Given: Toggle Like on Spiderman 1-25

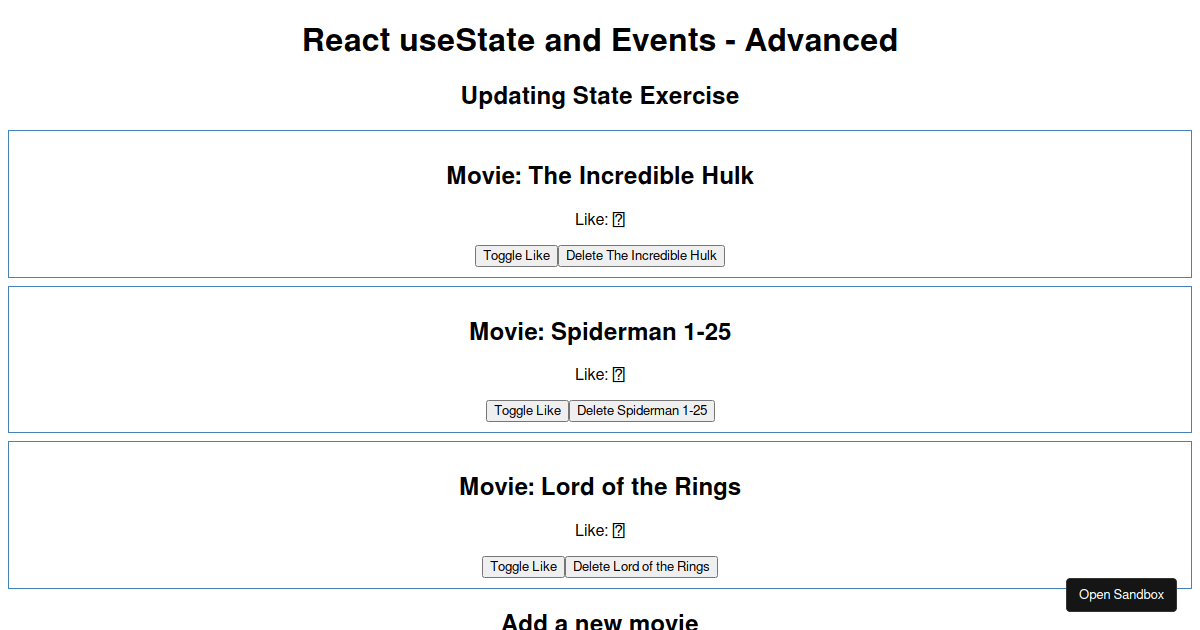Looking at the screenshot, I should pyautogui.click(x=527, y=410).
